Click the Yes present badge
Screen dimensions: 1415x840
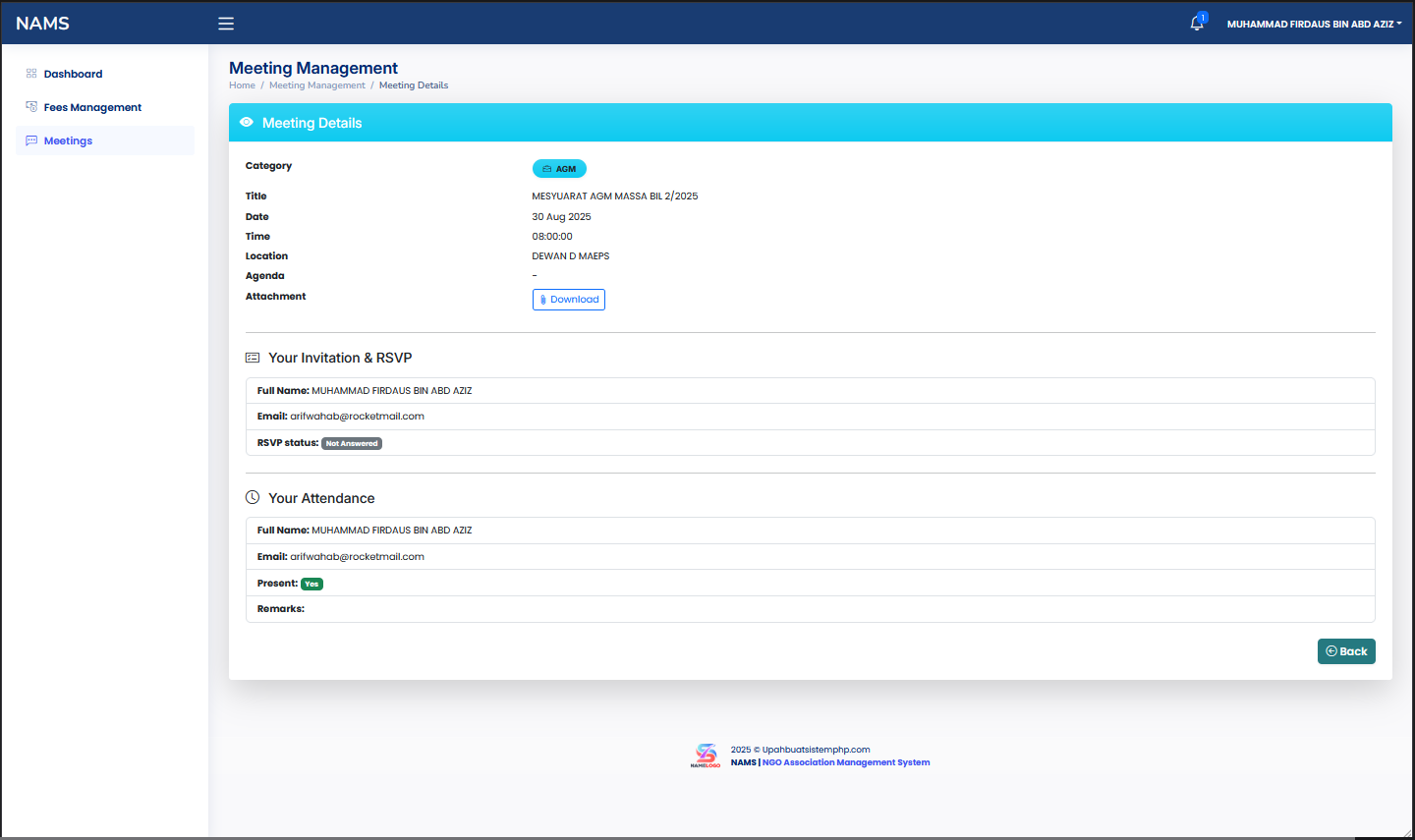[311, 584]
